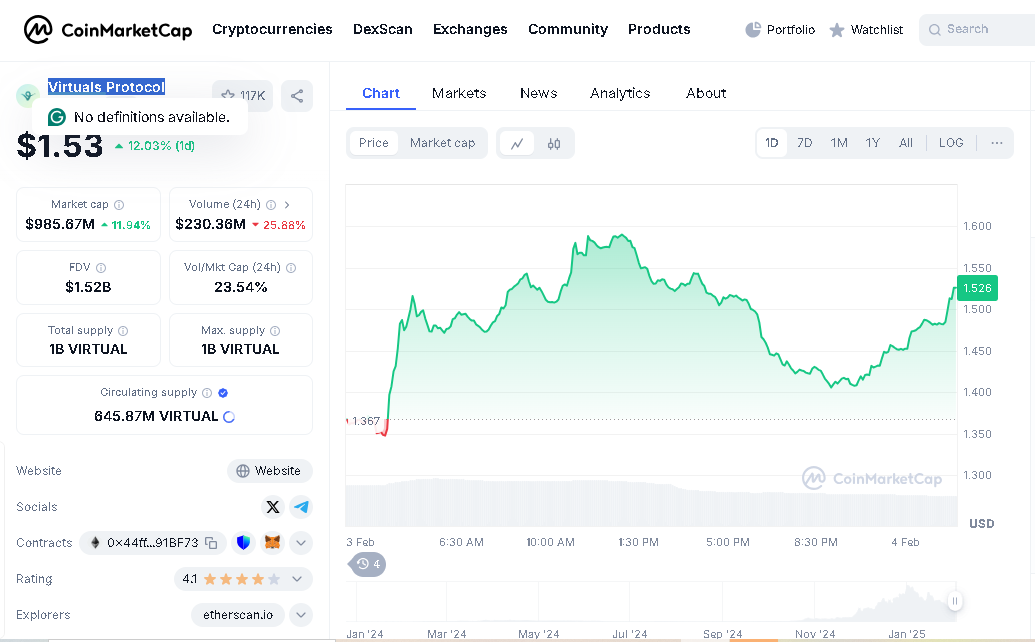This screenshot has height=642, width=1035.
Task: Open the Website link button
Action: [x=270, y=471]
